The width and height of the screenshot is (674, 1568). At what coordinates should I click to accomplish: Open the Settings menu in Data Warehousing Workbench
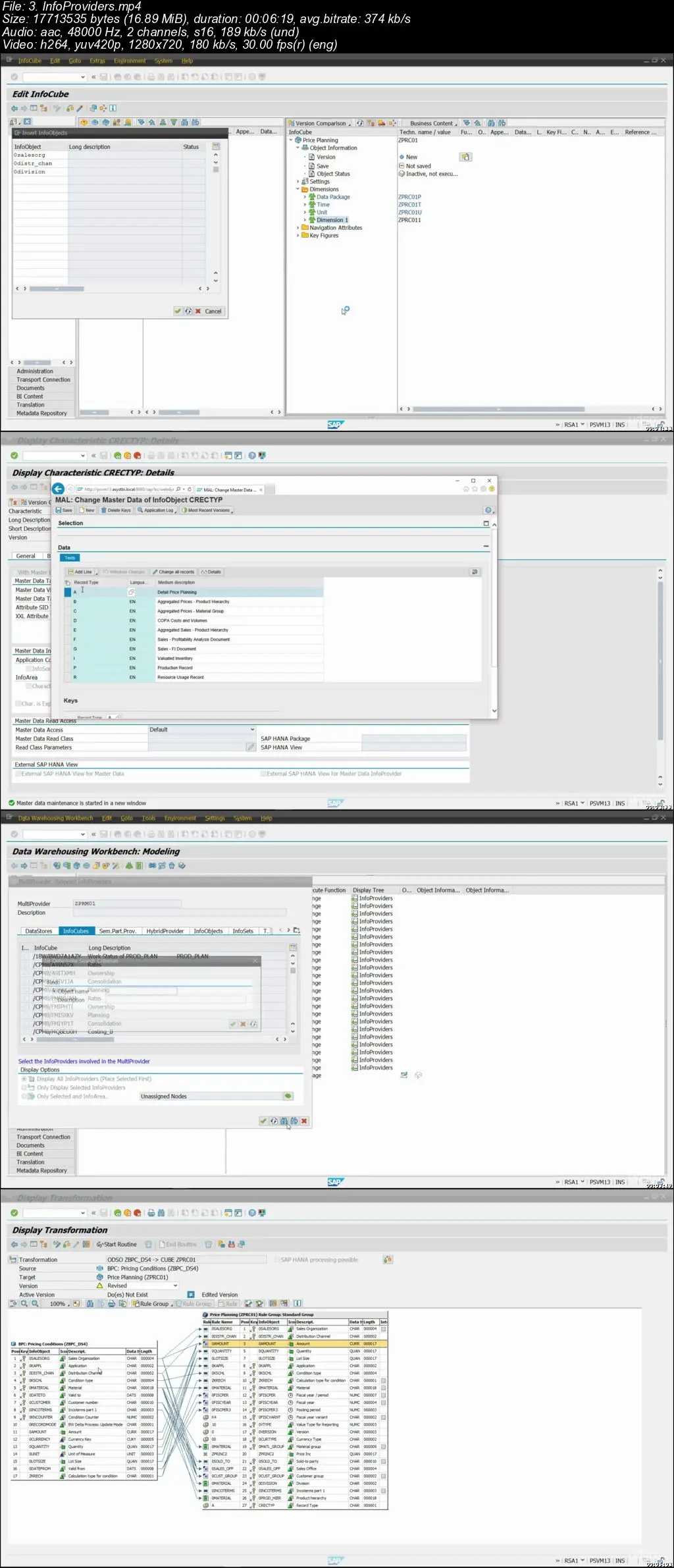pyautogui.click(x=215, y=818)
